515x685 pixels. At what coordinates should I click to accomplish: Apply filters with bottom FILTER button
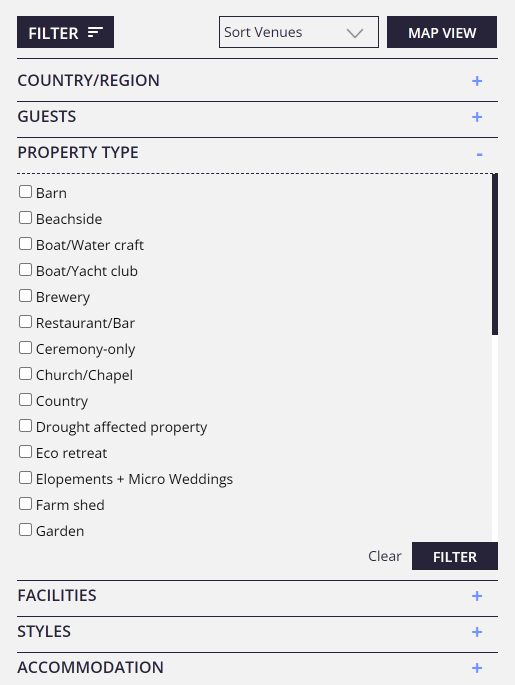coord(455,556)
